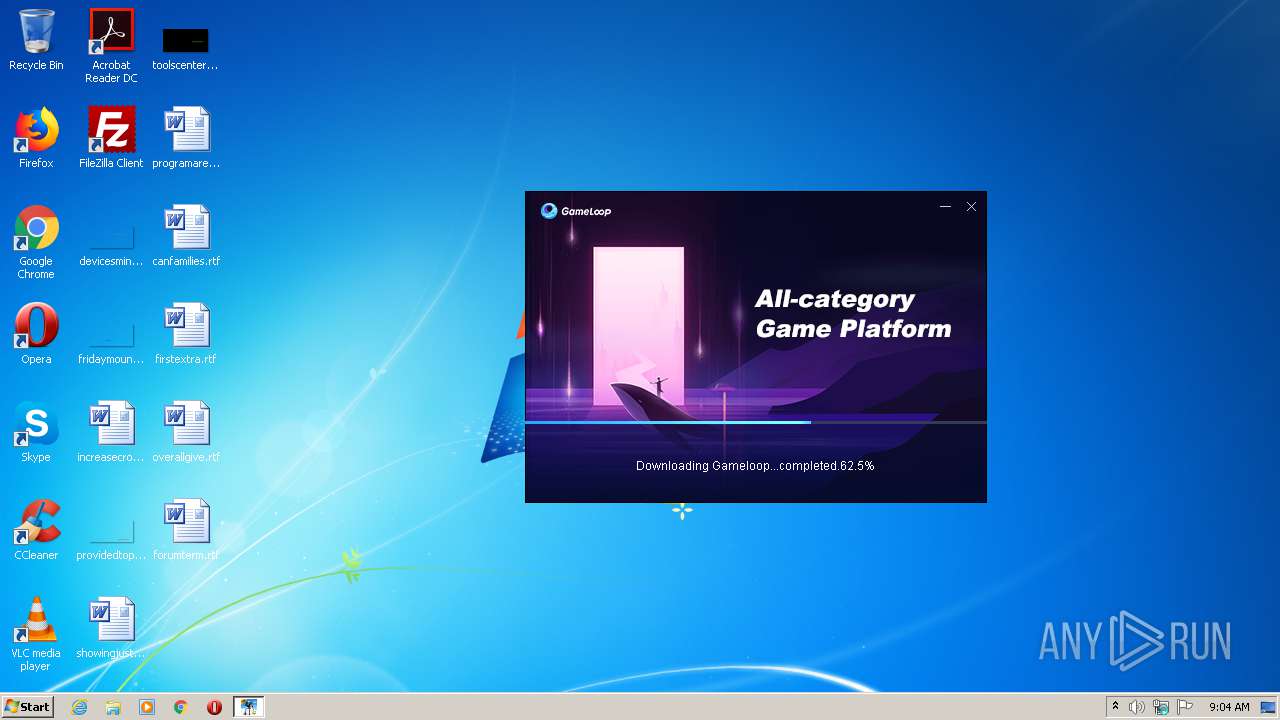Open Action Center flag icon
The height and width of the screenshot is (720, 1280).
1185,707
